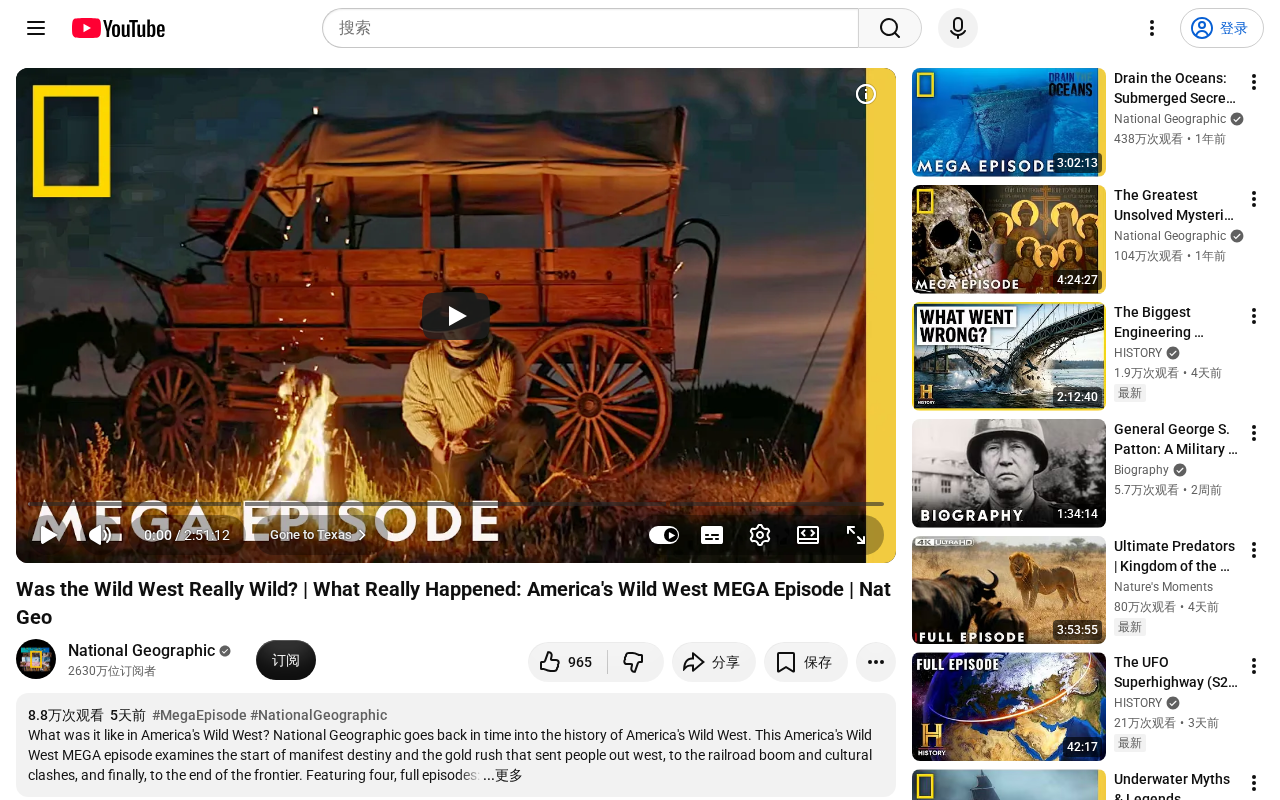The height and width of the screenshot is (800, 1280).
Task: Open title 'General George S. Patton: A Military …'
Action: 1176,439
